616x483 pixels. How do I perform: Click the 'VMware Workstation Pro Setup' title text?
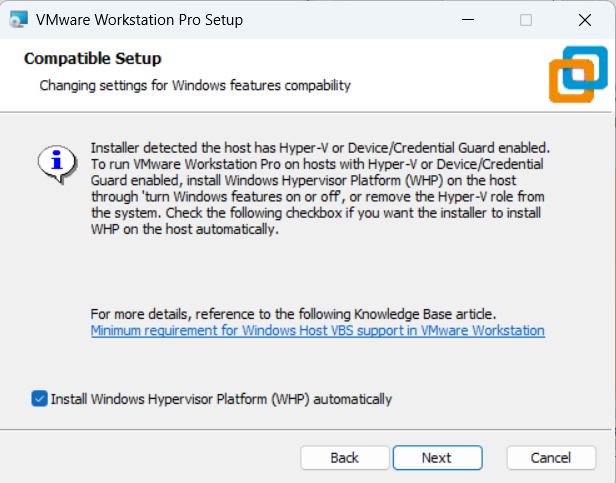139,20
